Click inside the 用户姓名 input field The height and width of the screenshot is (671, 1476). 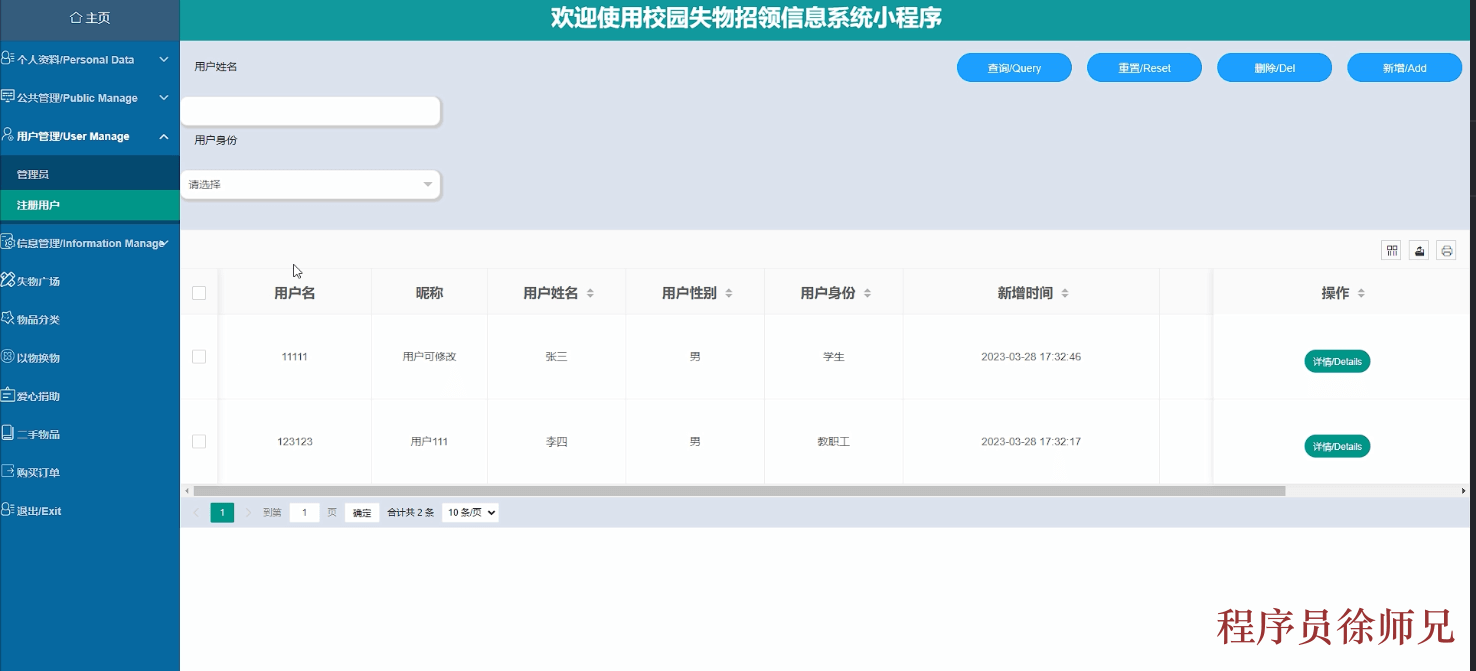[x=310, y=110]
